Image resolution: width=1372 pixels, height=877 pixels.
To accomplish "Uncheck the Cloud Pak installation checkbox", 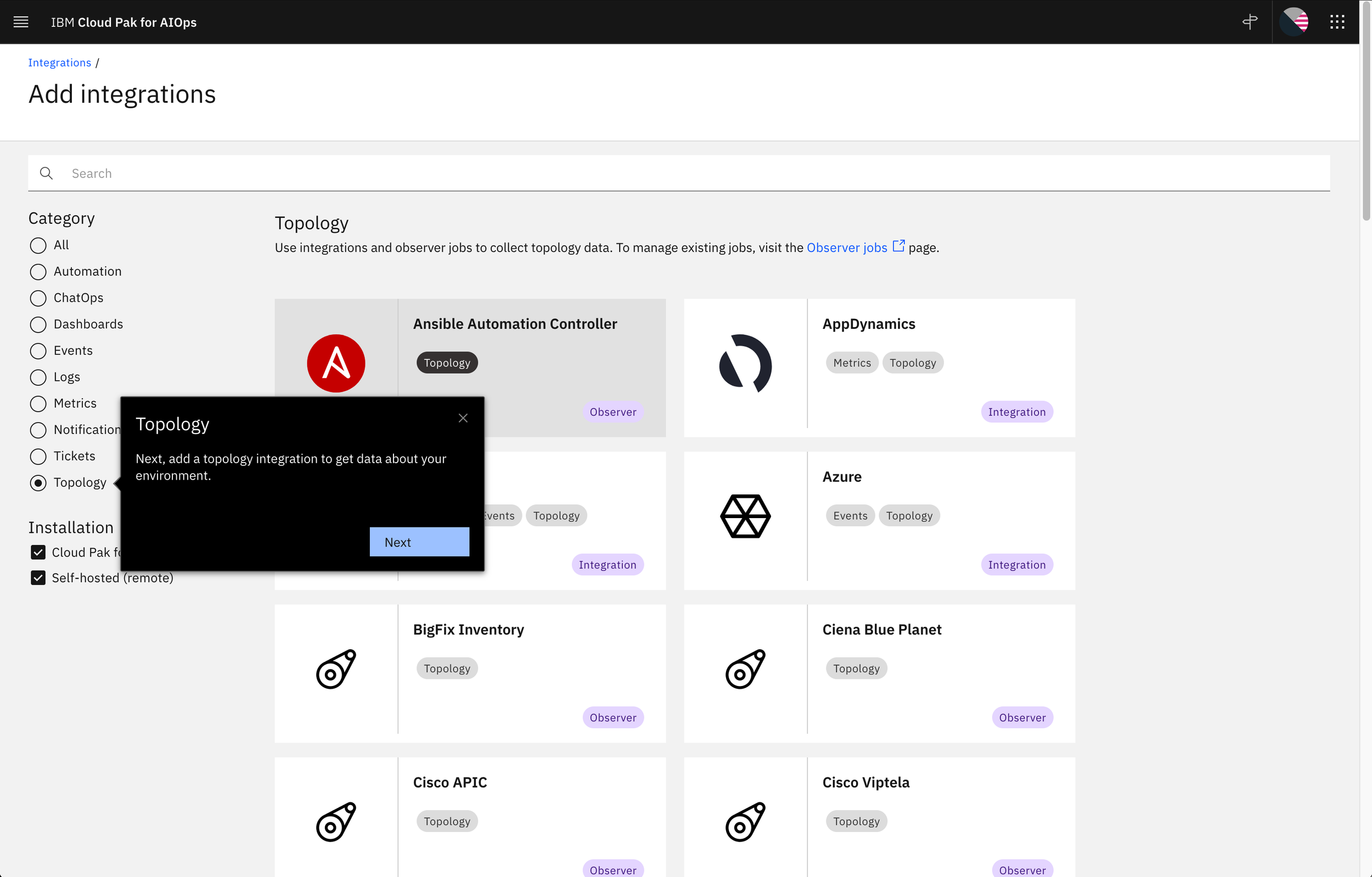I will pyautogui.click(x=38, y=552).
